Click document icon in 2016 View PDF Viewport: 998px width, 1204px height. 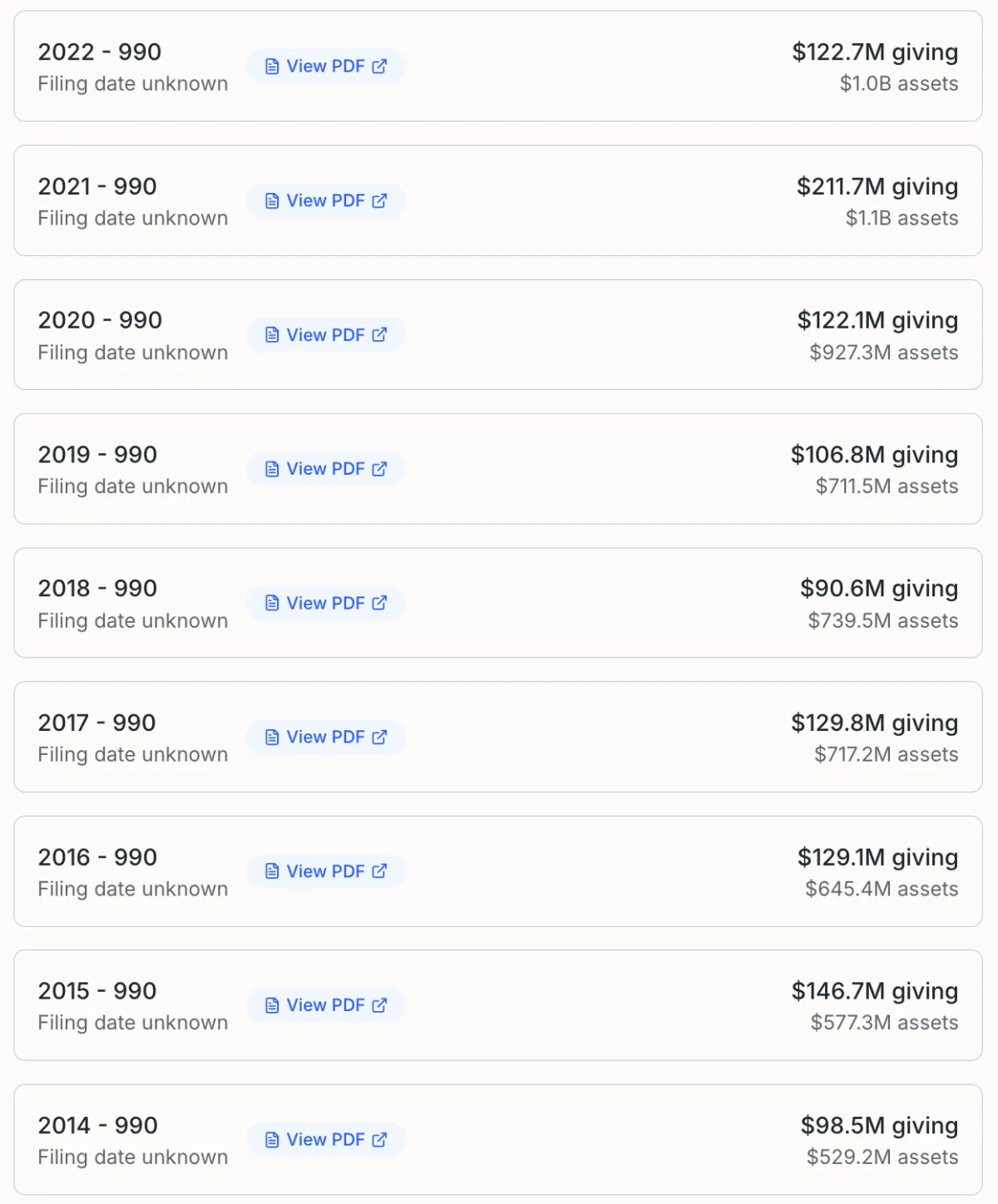point(272,871)
